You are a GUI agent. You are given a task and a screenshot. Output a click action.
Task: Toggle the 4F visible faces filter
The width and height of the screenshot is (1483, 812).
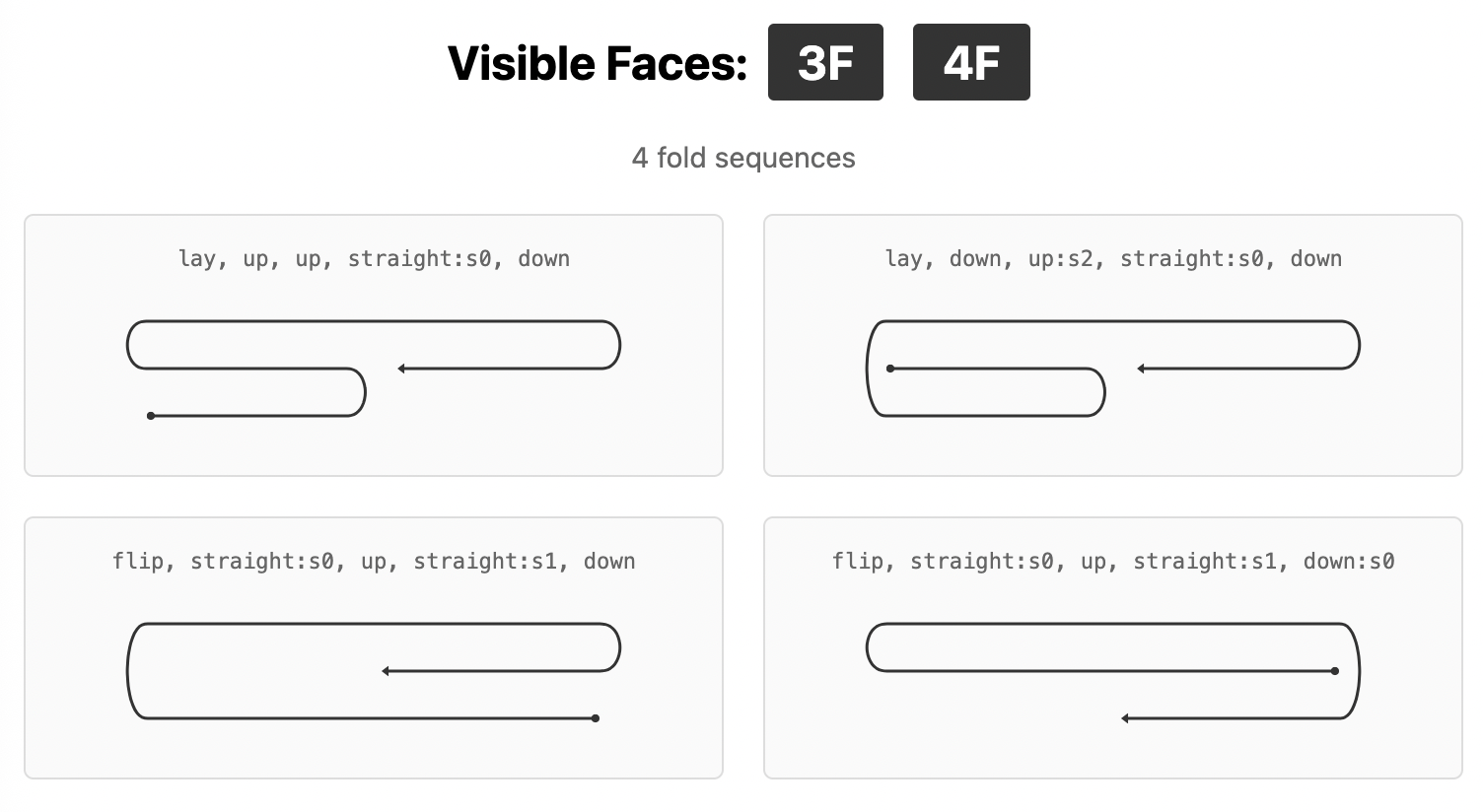[971, 62]
